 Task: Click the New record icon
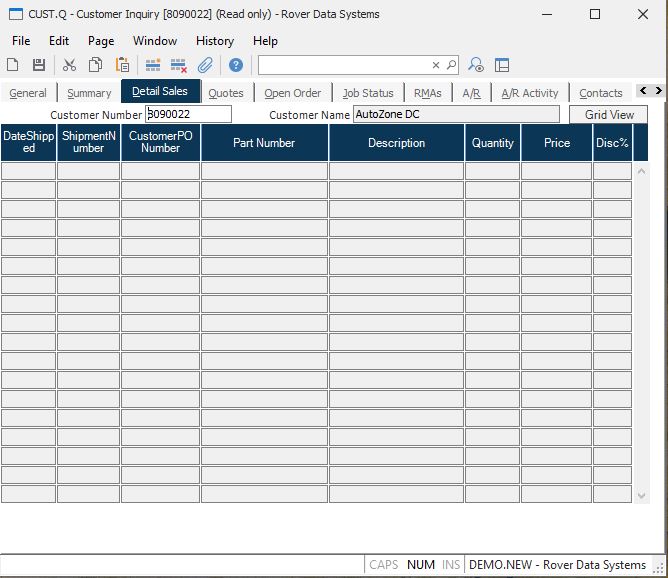click(x=13, y=65)
